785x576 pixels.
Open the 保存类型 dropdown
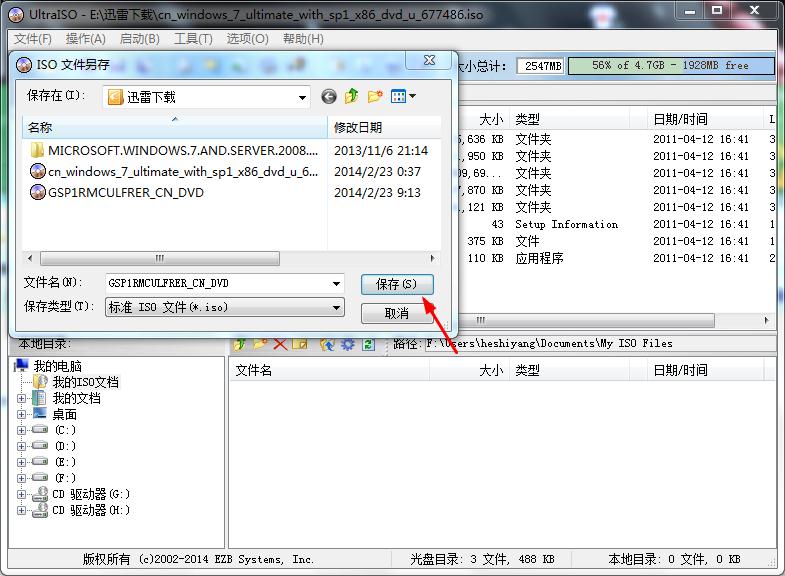pos(336,307)
